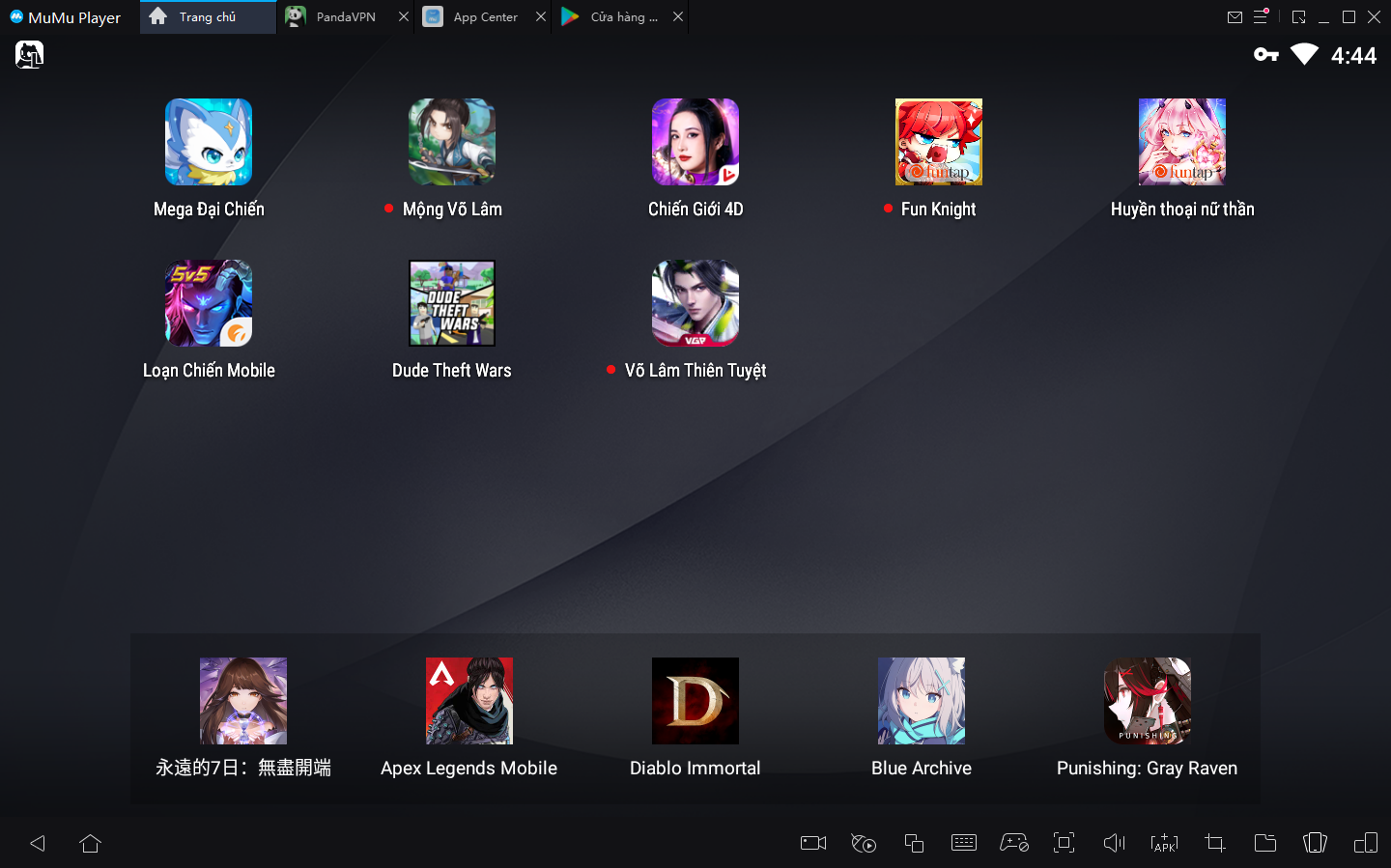Toggle fullscreen mode icon
1391x868 pixels.
1064,843
